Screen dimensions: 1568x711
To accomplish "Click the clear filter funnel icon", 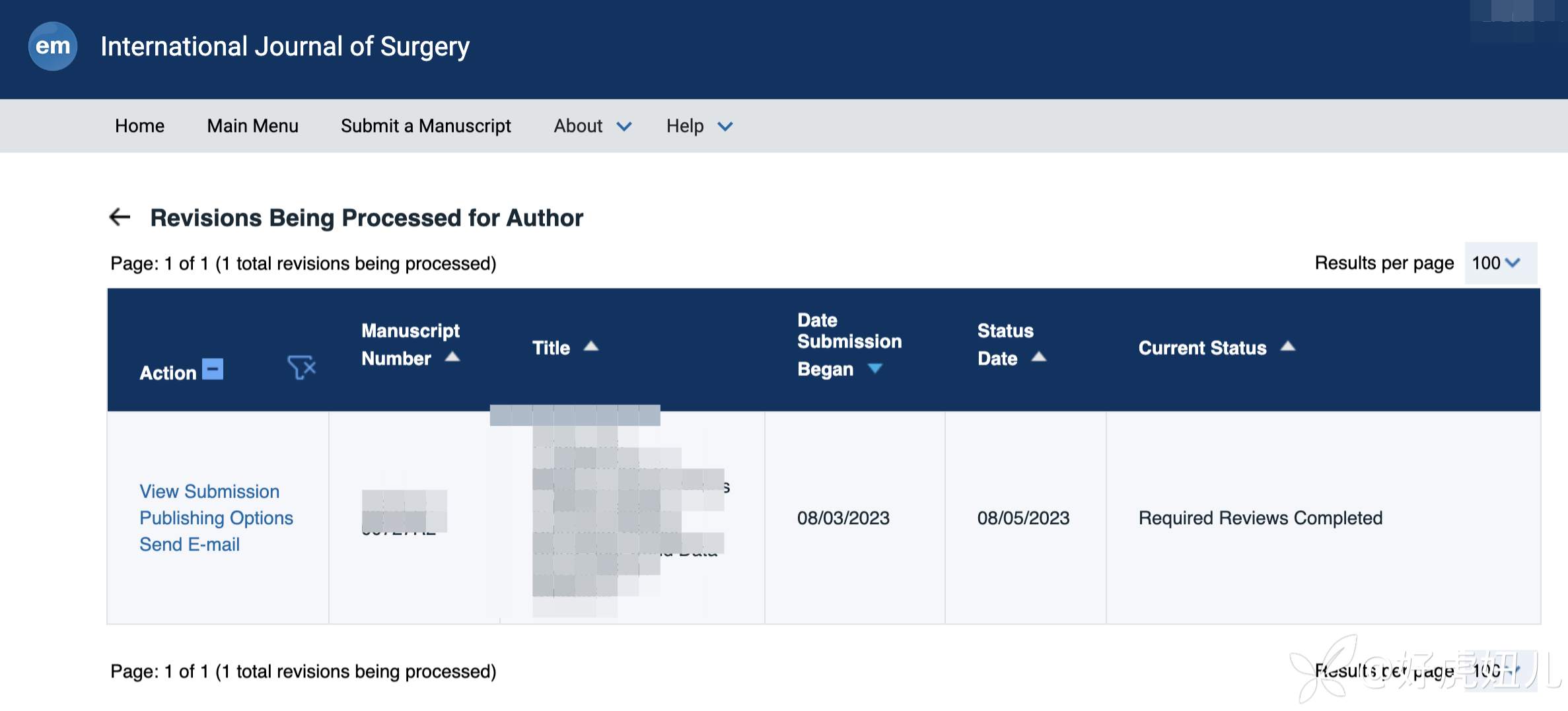I will (301, 367).
